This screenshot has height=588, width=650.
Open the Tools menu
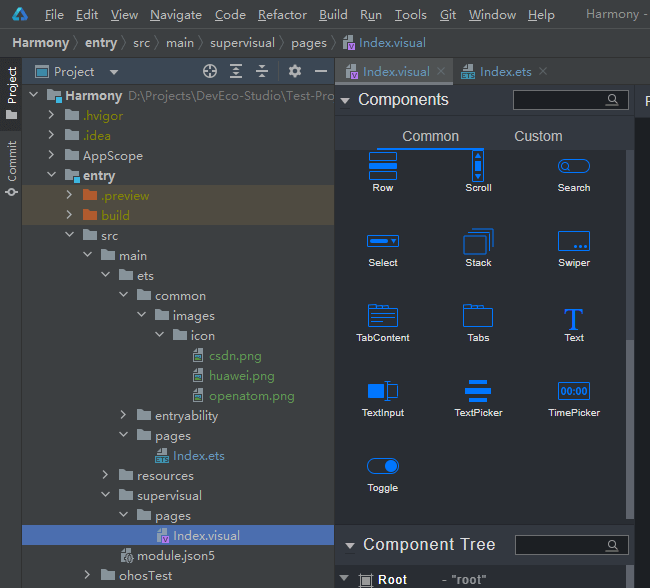(410, 15)
